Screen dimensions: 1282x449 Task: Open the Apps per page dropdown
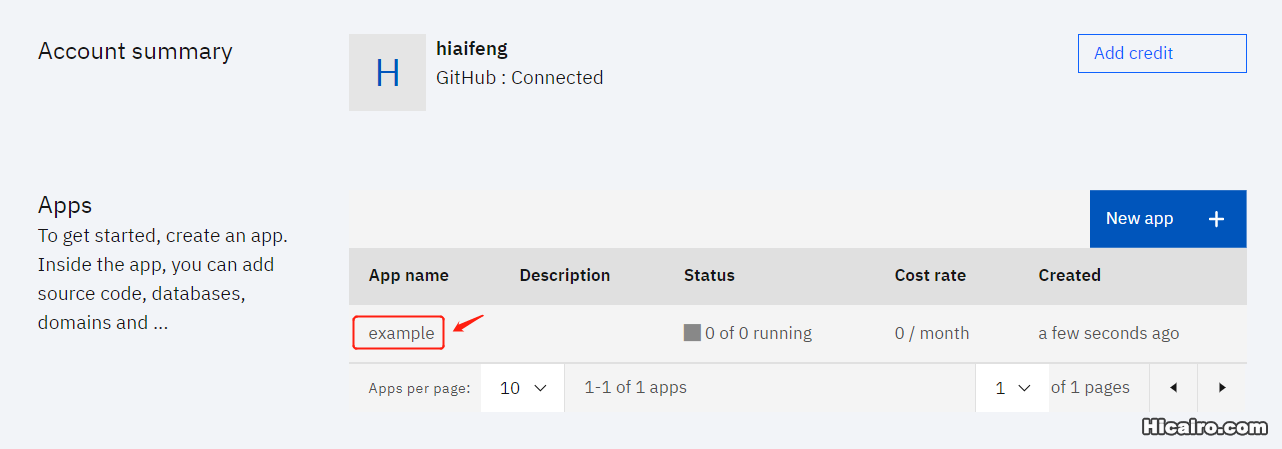[x=523, y=388]
